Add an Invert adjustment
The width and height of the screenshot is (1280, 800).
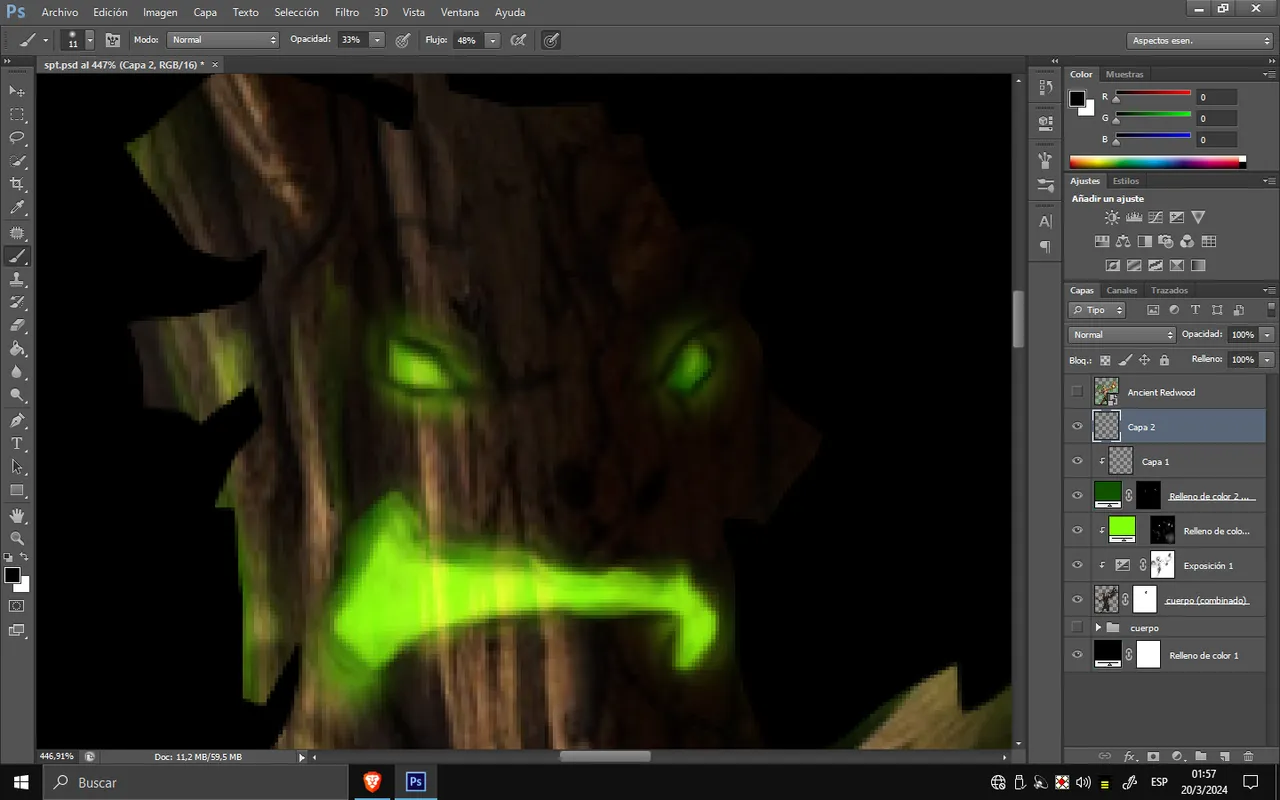click(x=1112, y=265)
